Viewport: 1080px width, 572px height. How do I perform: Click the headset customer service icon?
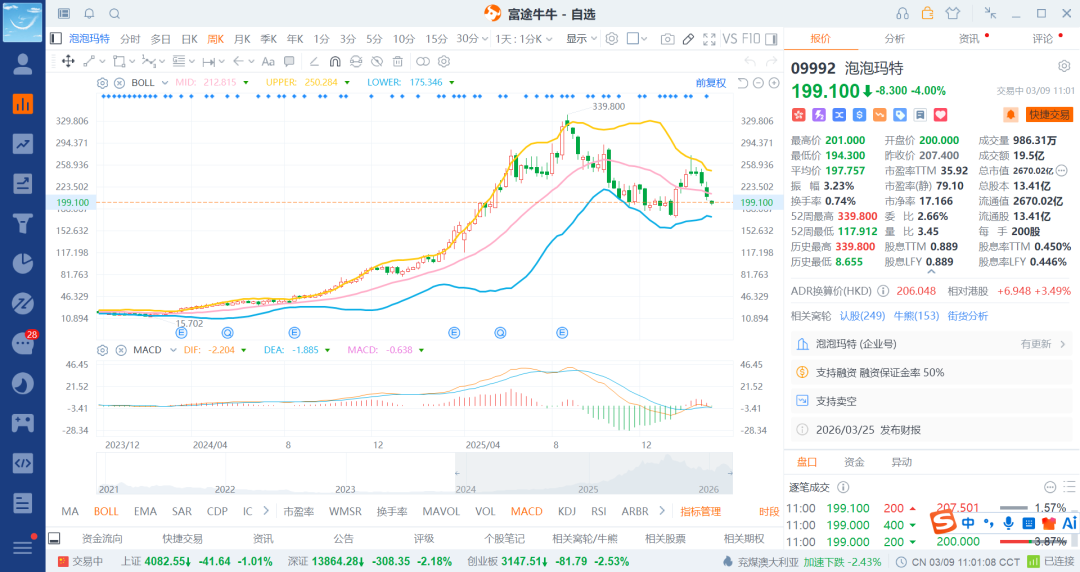(x=903, y=13)
